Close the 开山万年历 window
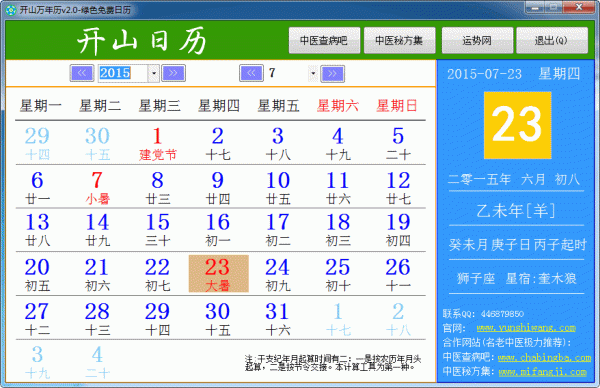The width and height of the screenshot is (600, 388). (579, 7)
